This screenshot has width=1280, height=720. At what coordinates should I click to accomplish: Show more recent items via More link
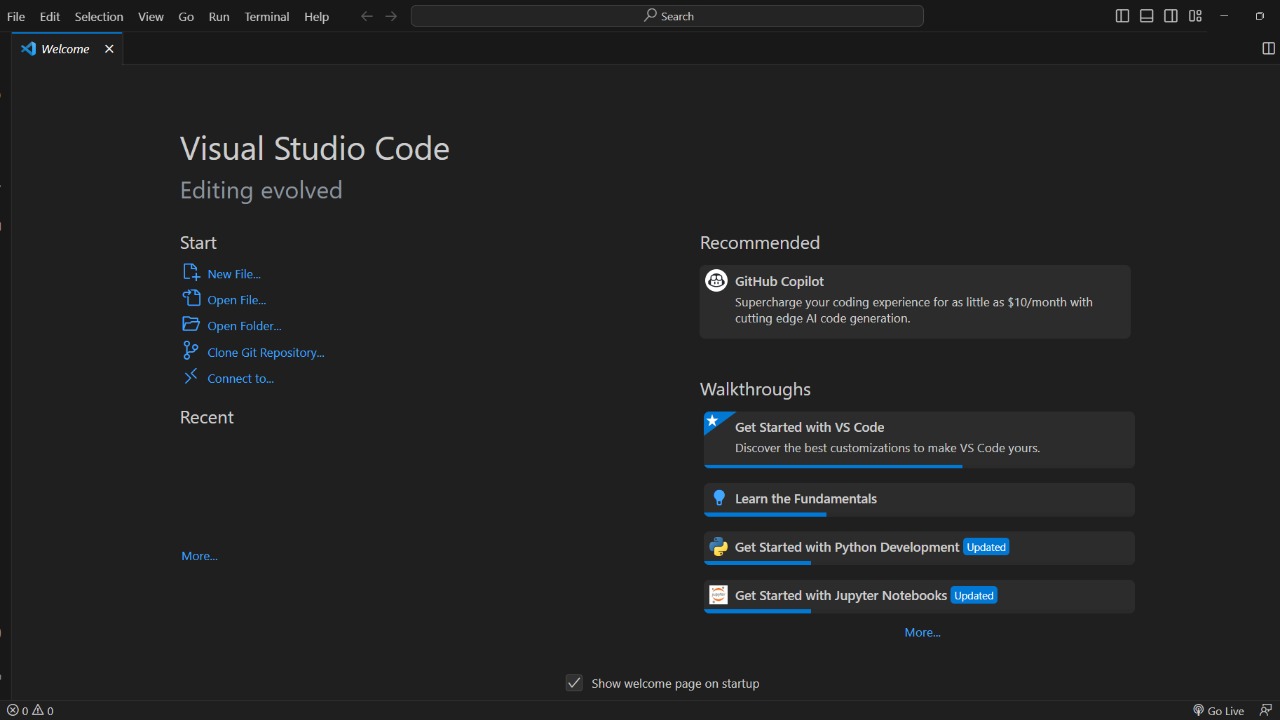pyautogui.click(x=198, y=555)
